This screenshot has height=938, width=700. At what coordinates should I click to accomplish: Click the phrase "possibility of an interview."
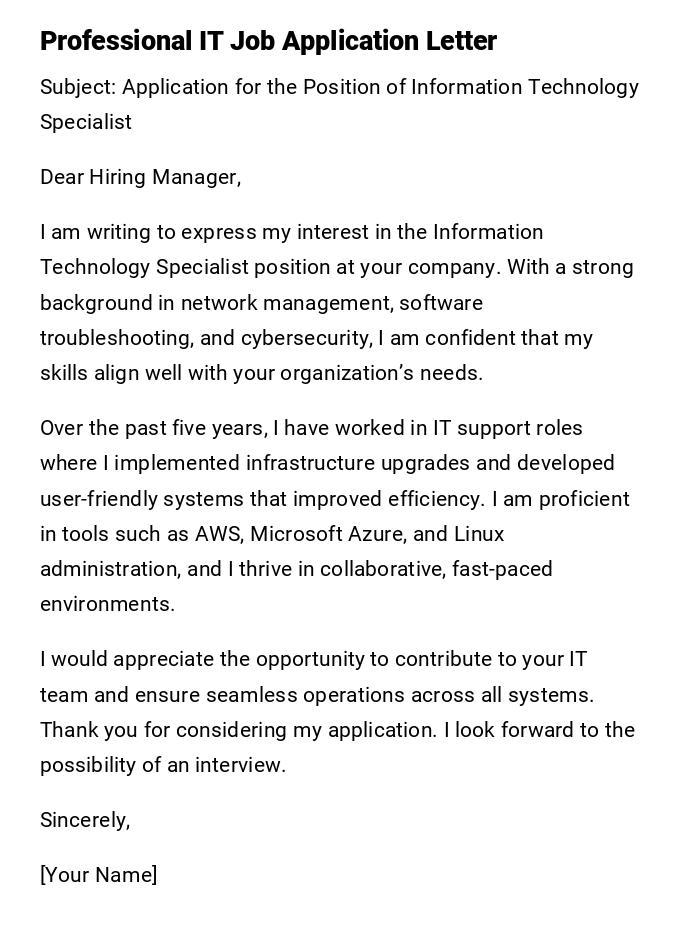[163, 765]
